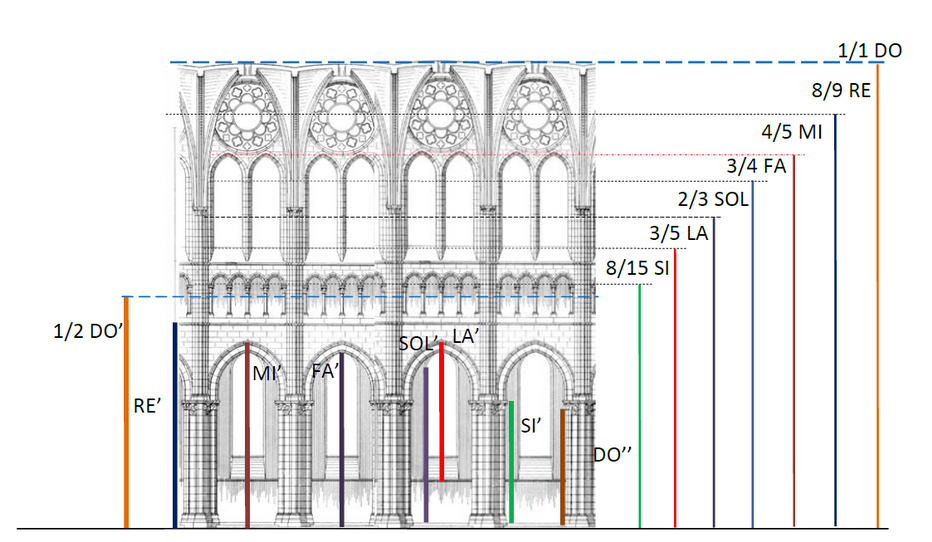Image resolution: width=932 pixels, height=542 pixels.
Task: Click the MI' label text
Action: (266, 373)
